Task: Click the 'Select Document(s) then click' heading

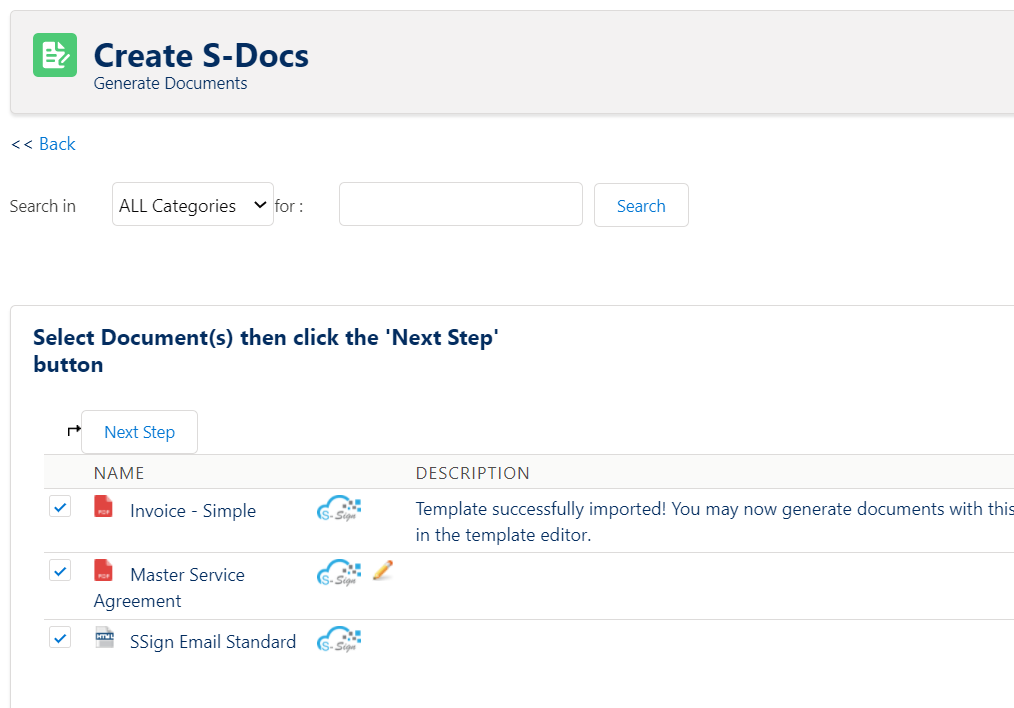Action: point(266,351)
